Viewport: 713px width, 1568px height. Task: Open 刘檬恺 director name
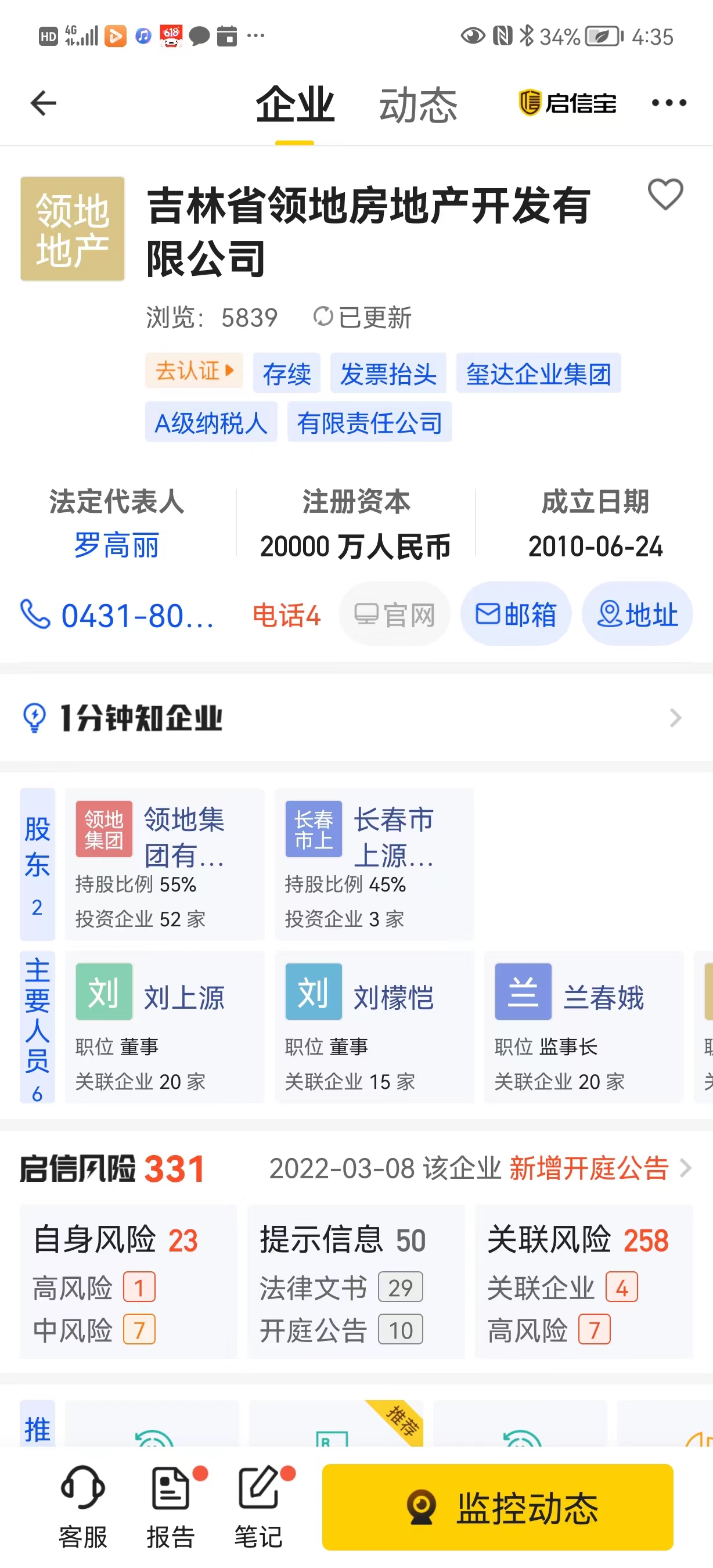click(394, 998)
